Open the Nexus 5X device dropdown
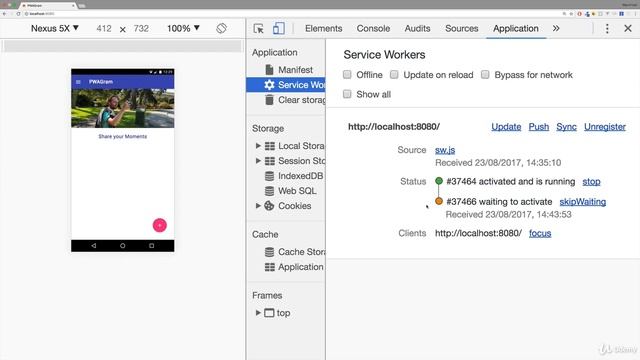Image resolution: width=640 pixels, height=360 pixels. (55, 28)
